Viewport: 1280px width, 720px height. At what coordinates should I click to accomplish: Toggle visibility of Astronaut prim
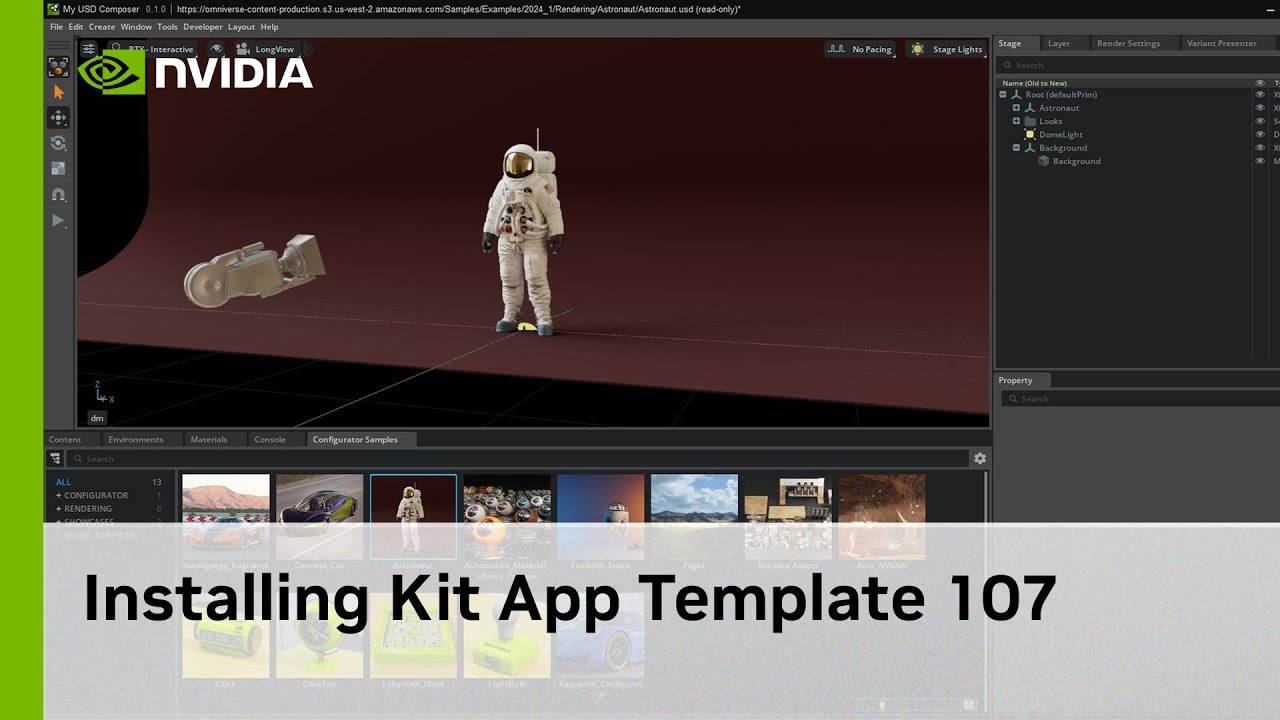1260,108
